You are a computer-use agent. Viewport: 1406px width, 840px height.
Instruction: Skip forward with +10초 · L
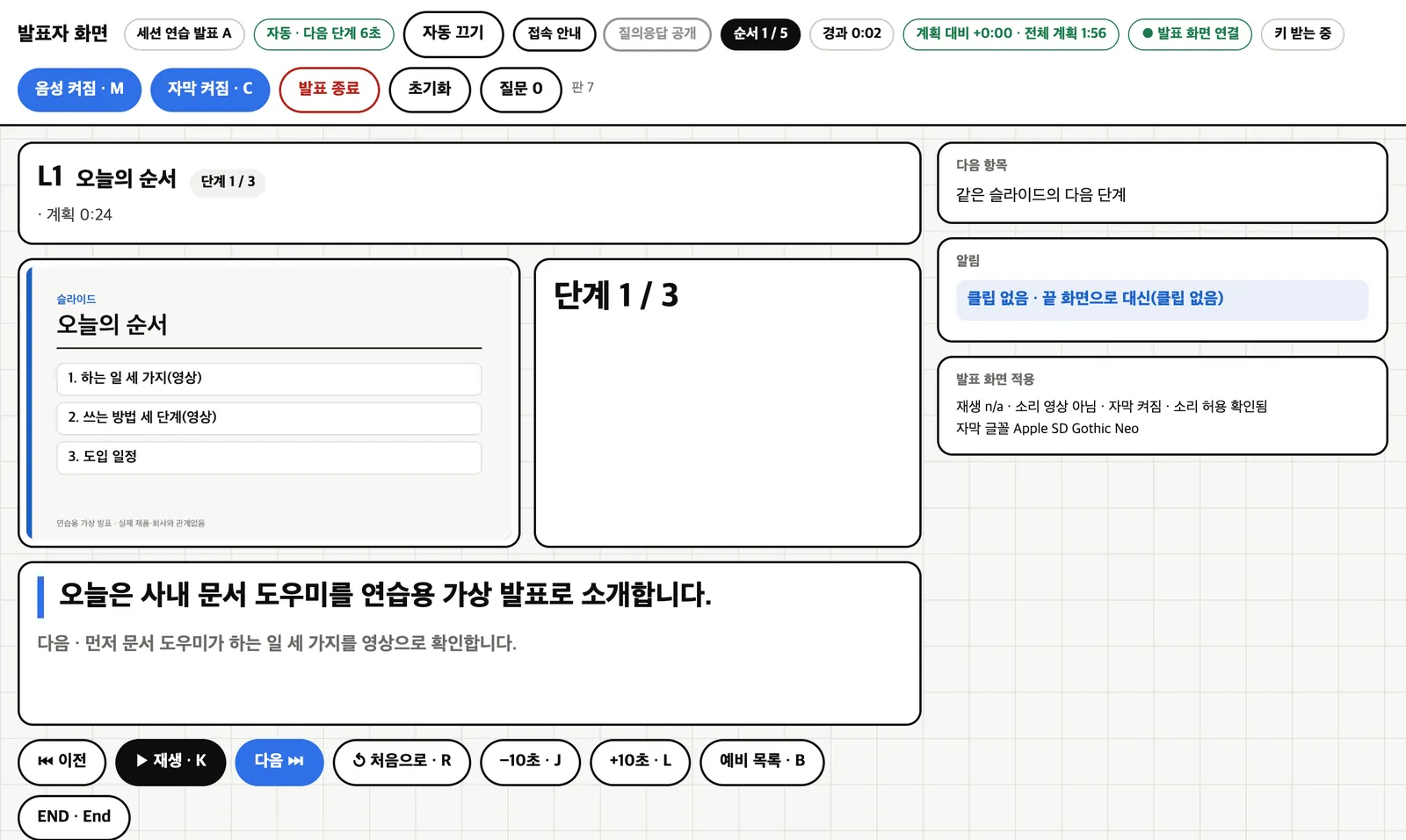[x=640, y=762]
